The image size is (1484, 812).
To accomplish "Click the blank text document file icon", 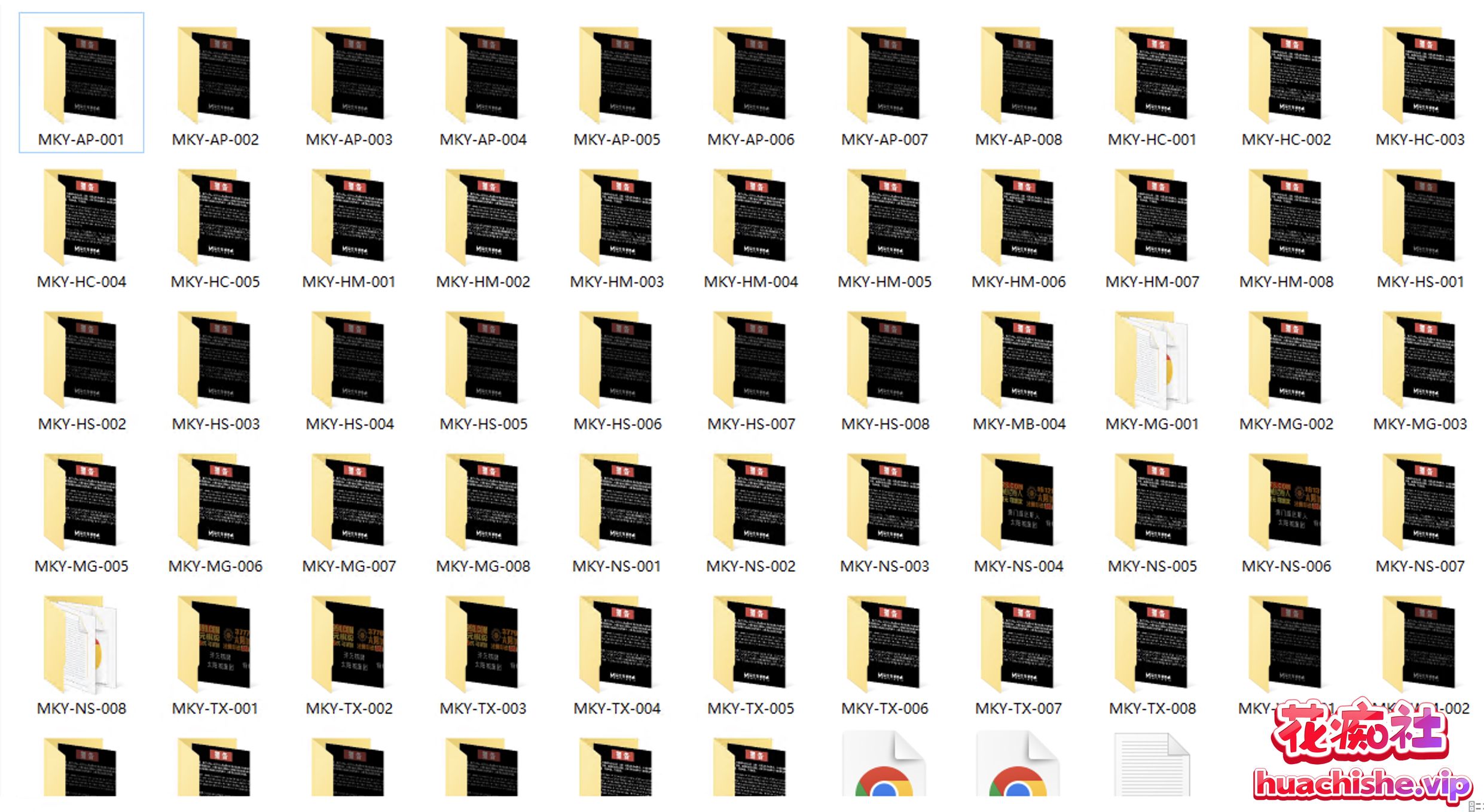I will pyautogui.click(x=1152, y=767).
